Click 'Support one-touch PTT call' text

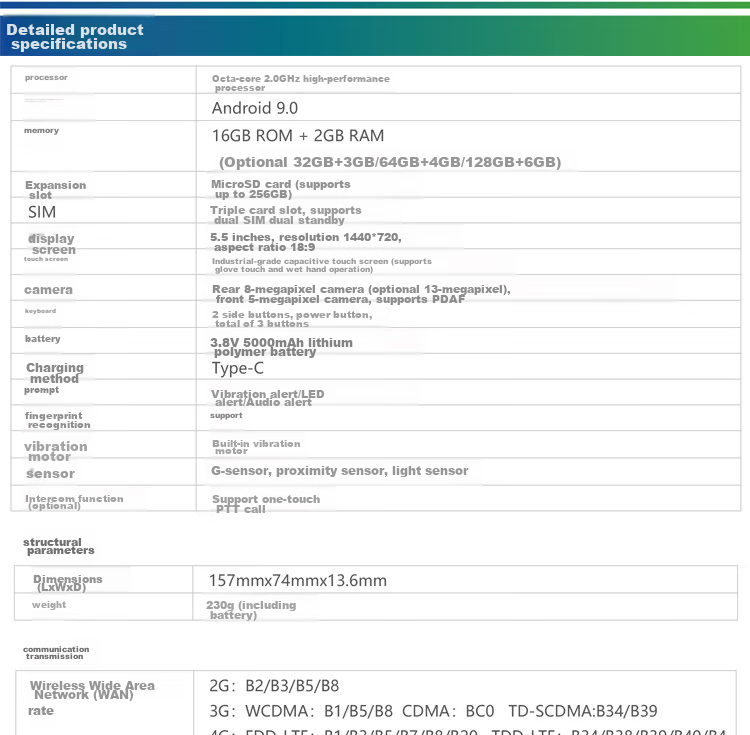(266, 504)
